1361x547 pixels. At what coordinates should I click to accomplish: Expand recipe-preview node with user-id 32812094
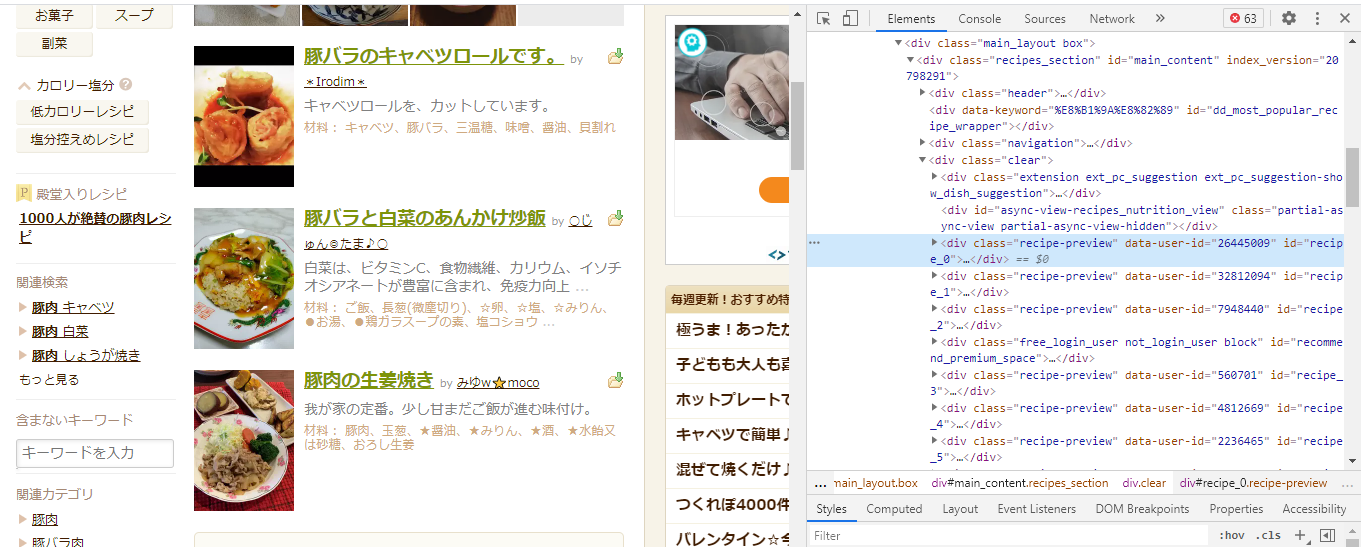point(935,275)
